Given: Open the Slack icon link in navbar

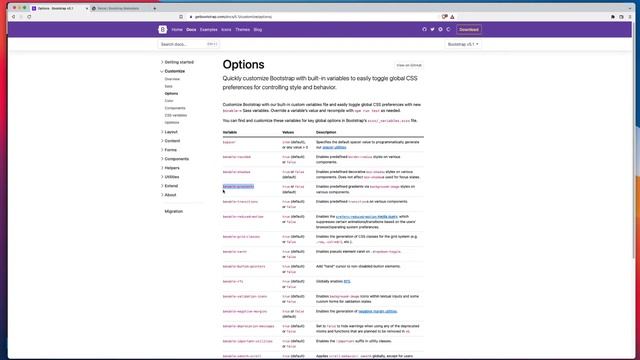Looking at the screenshot, I should pos(440,29).
